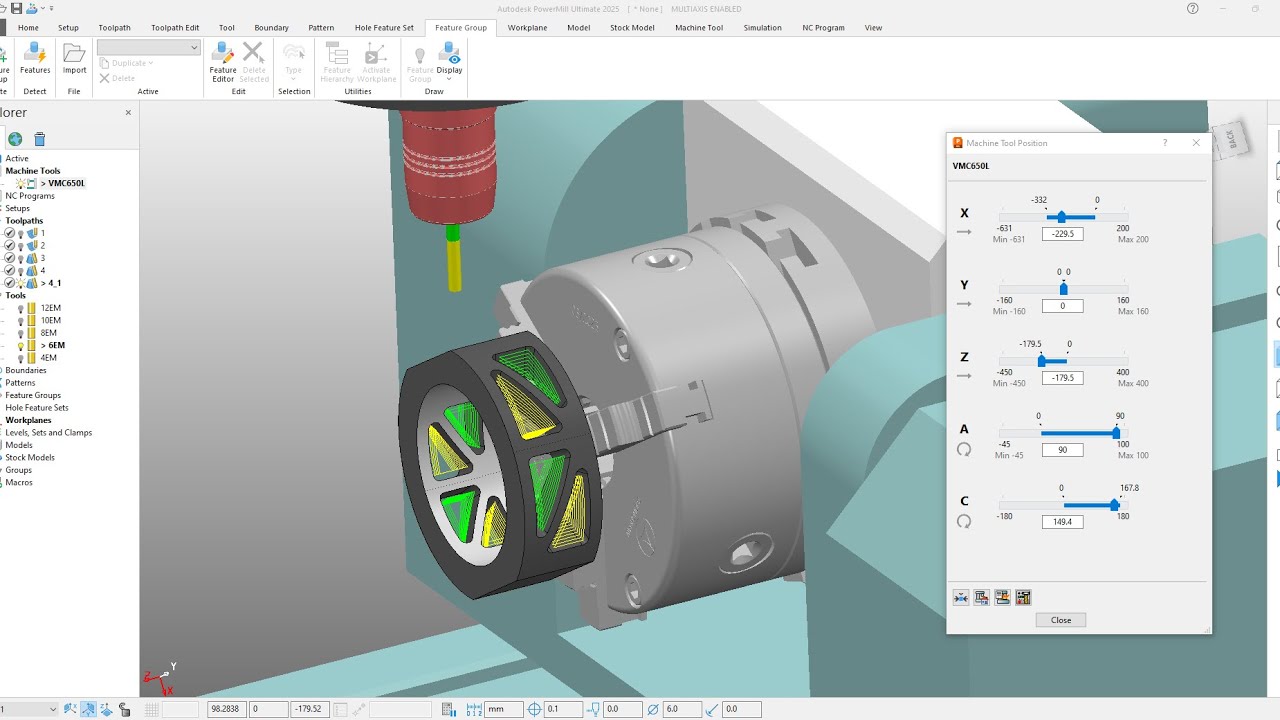Open the Simulation ribbon tab
The width and height of the screenshot is (1280, 720).
pos(762,28)
